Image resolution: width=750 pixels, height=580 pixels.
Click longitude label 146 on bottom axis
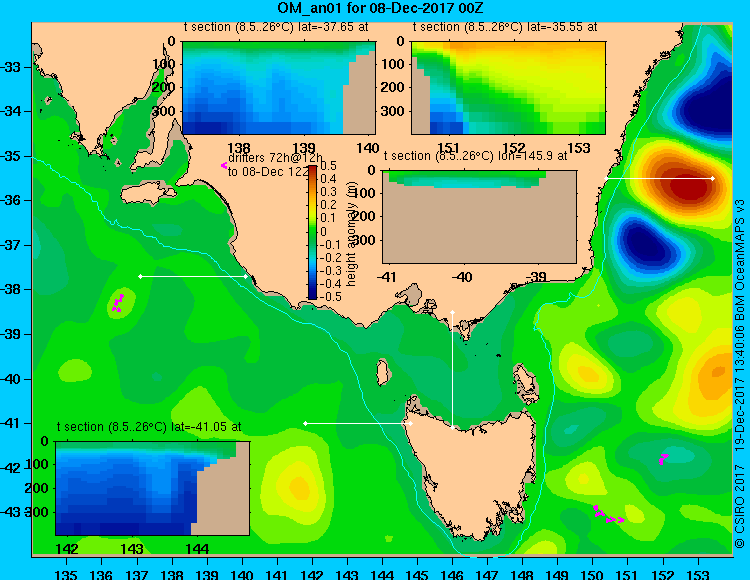tap(452, 574)
